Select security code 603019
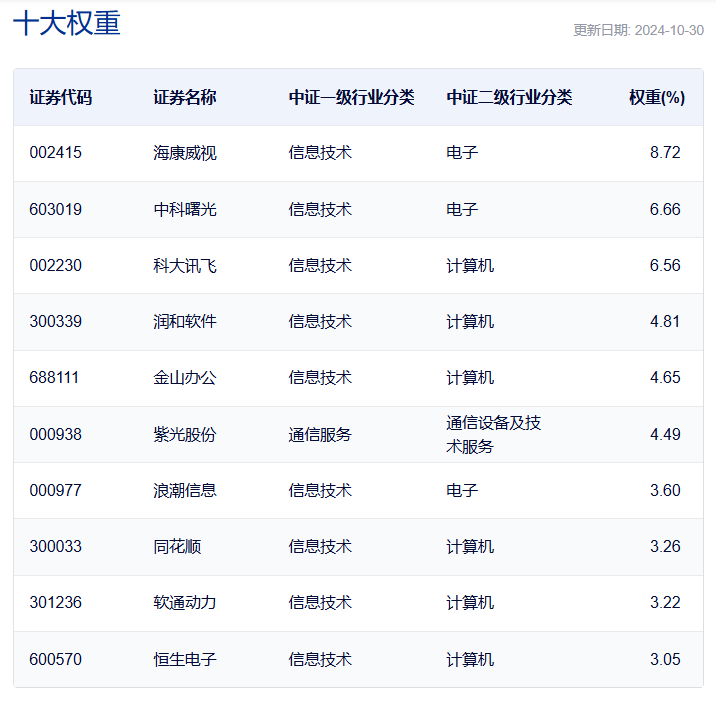 56,210
